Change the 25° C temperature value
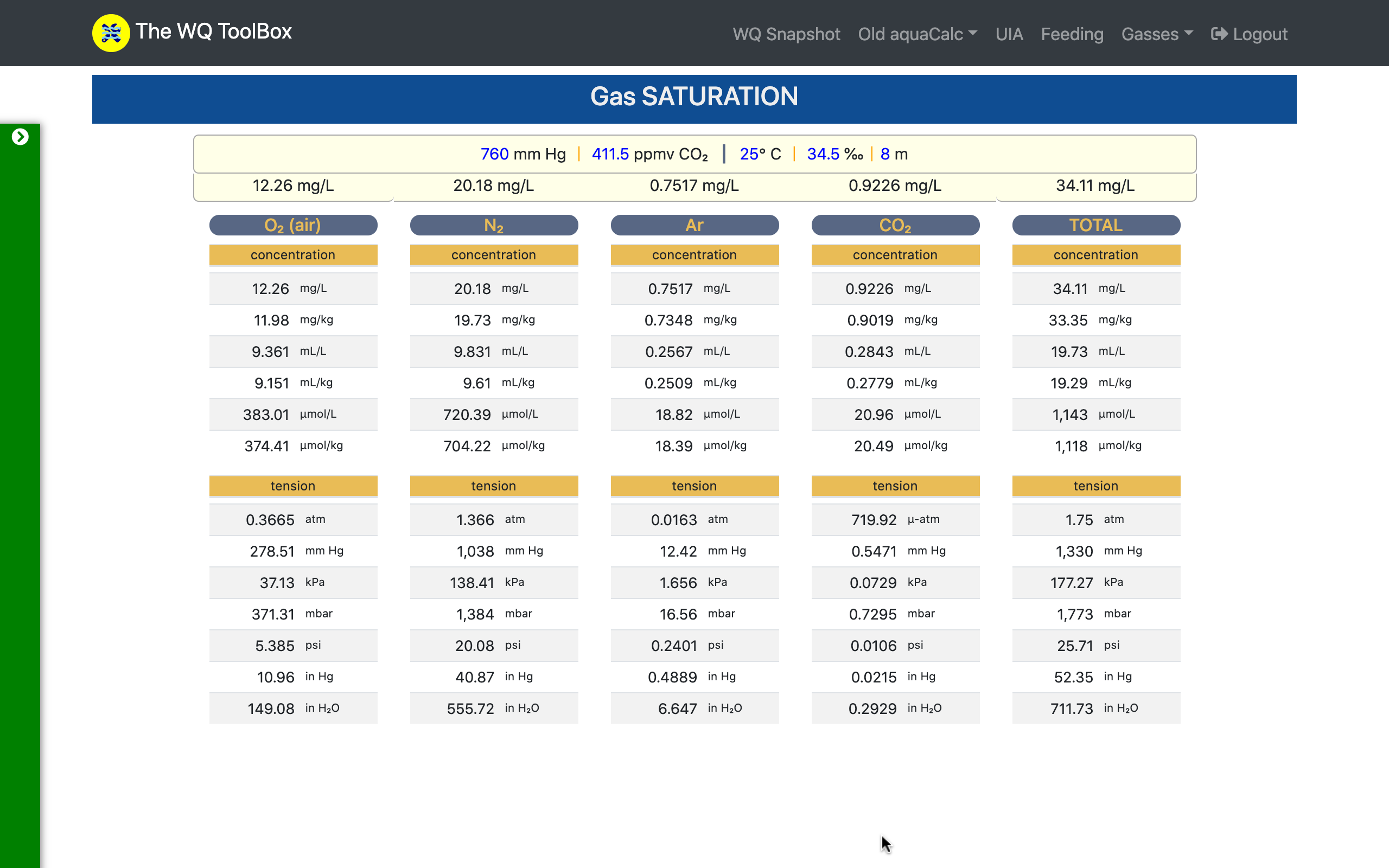Image resolution: width=1389 pixels, height=868 pixels. point(748,154)
